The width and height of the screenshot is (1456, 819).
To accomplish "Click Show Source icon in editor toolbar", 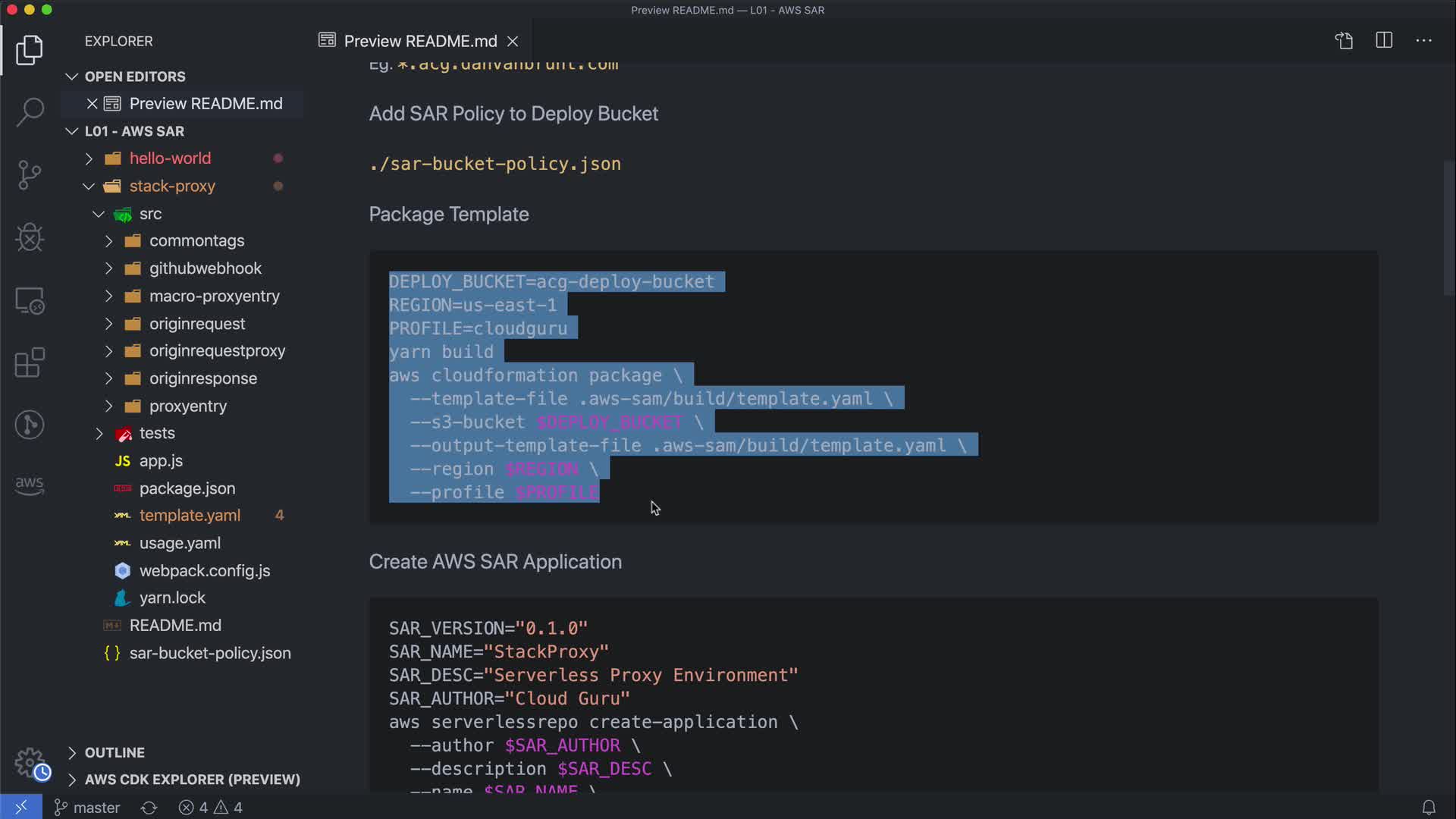I will (1344, 41).
